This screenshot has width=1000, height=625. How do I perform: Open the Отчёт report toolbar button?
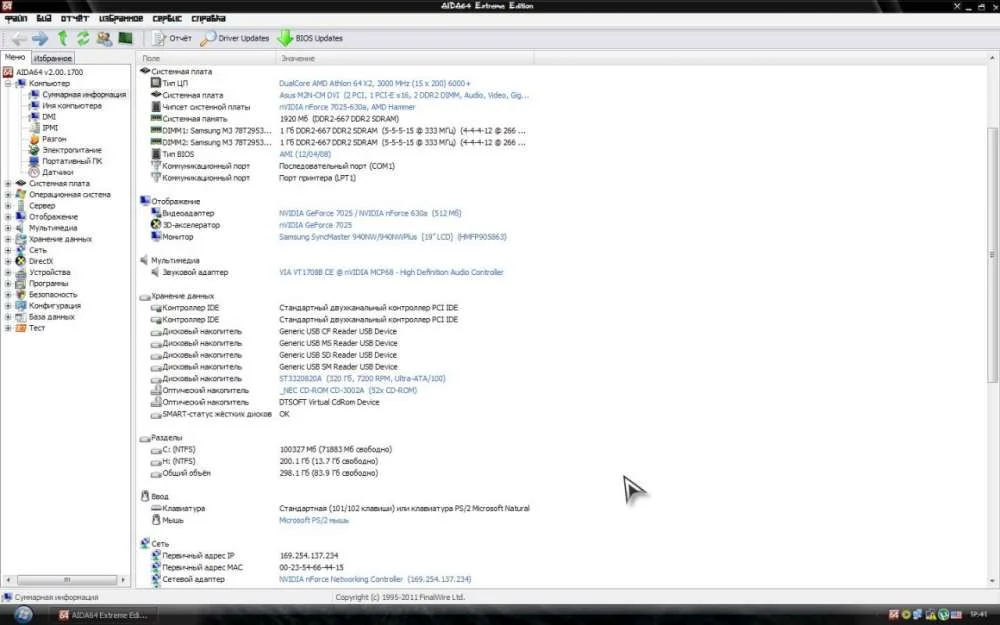click(172, 38)
